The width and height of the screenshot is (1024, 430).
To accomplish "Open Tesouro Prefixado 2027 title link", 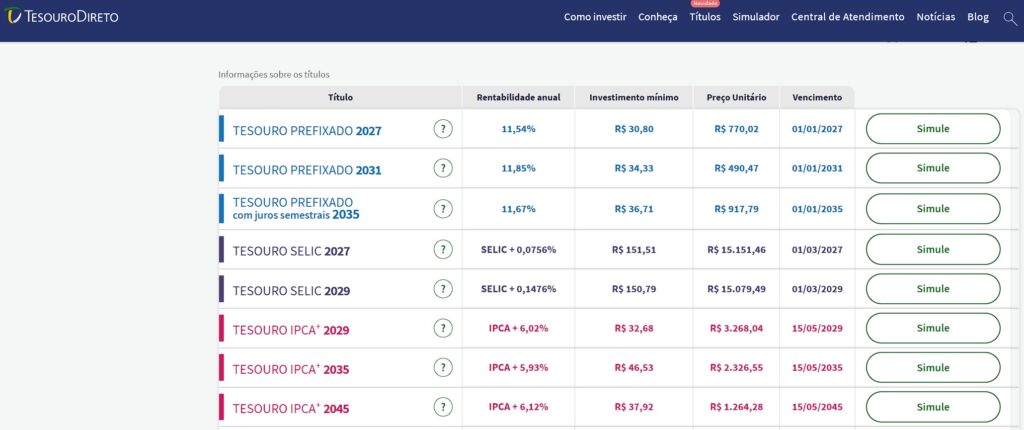I will (307, 131).
